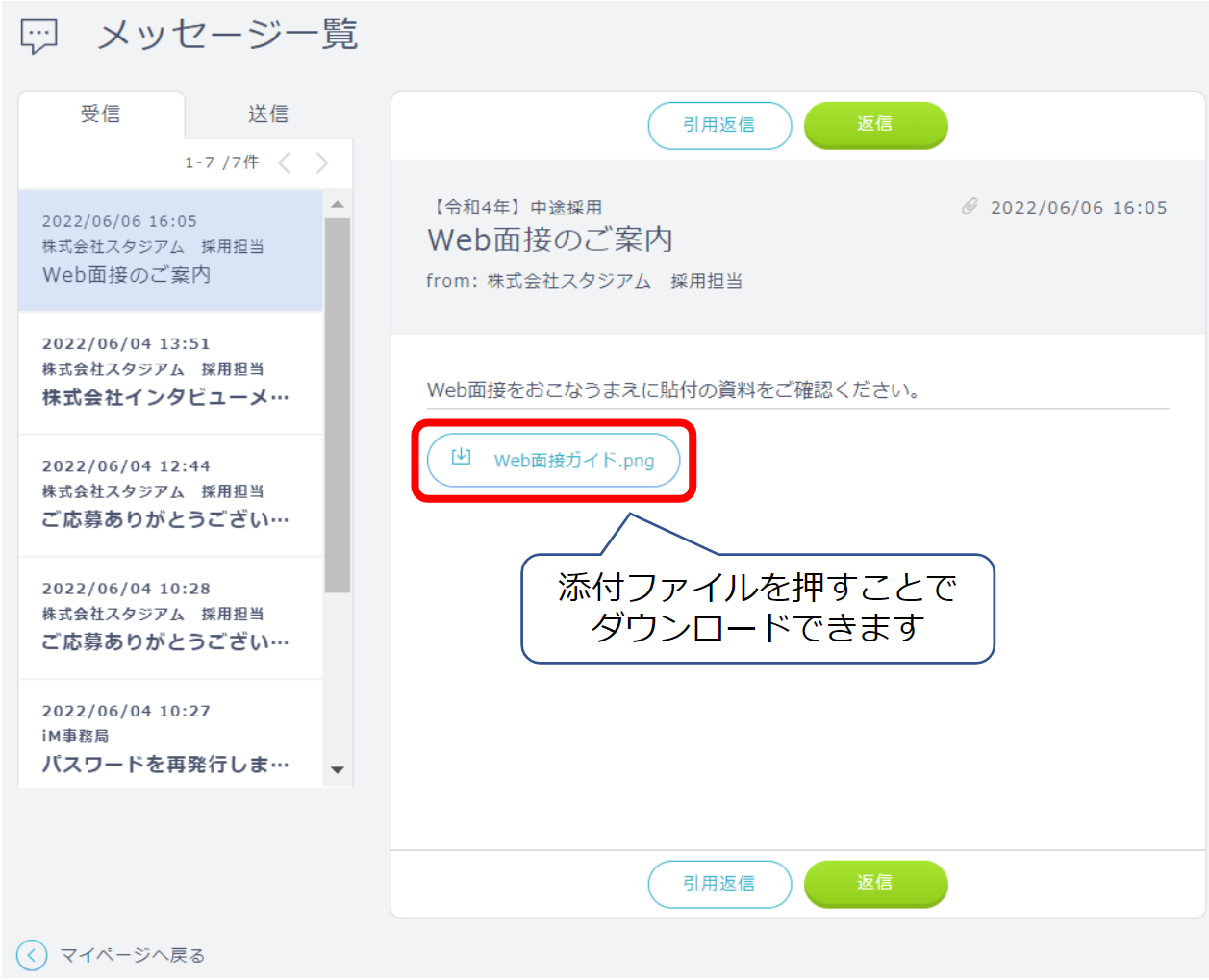Switch to the 送信 tab
This screenshot has height=980, width=1209.
[x=268, y=114]
